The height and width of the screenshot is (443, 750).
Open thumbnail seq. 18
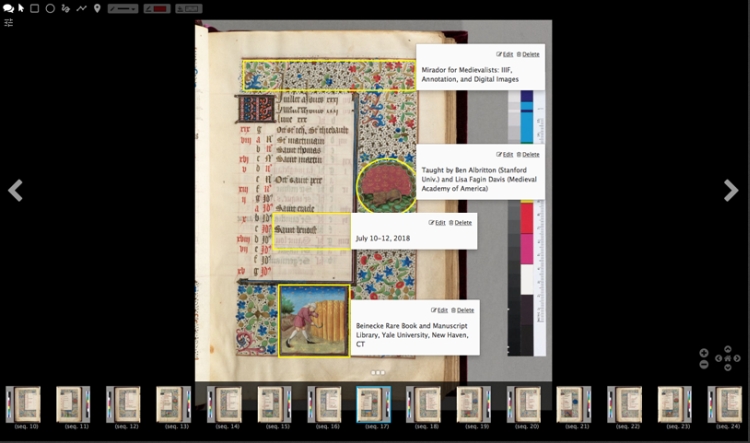point(424,405)
